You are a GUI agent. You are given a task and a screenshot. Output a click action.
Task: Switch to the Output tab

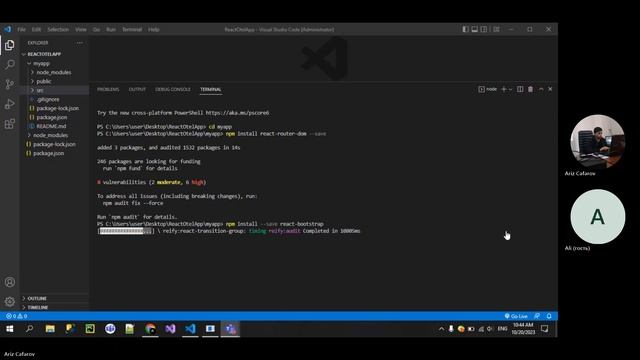click(137, 89)
